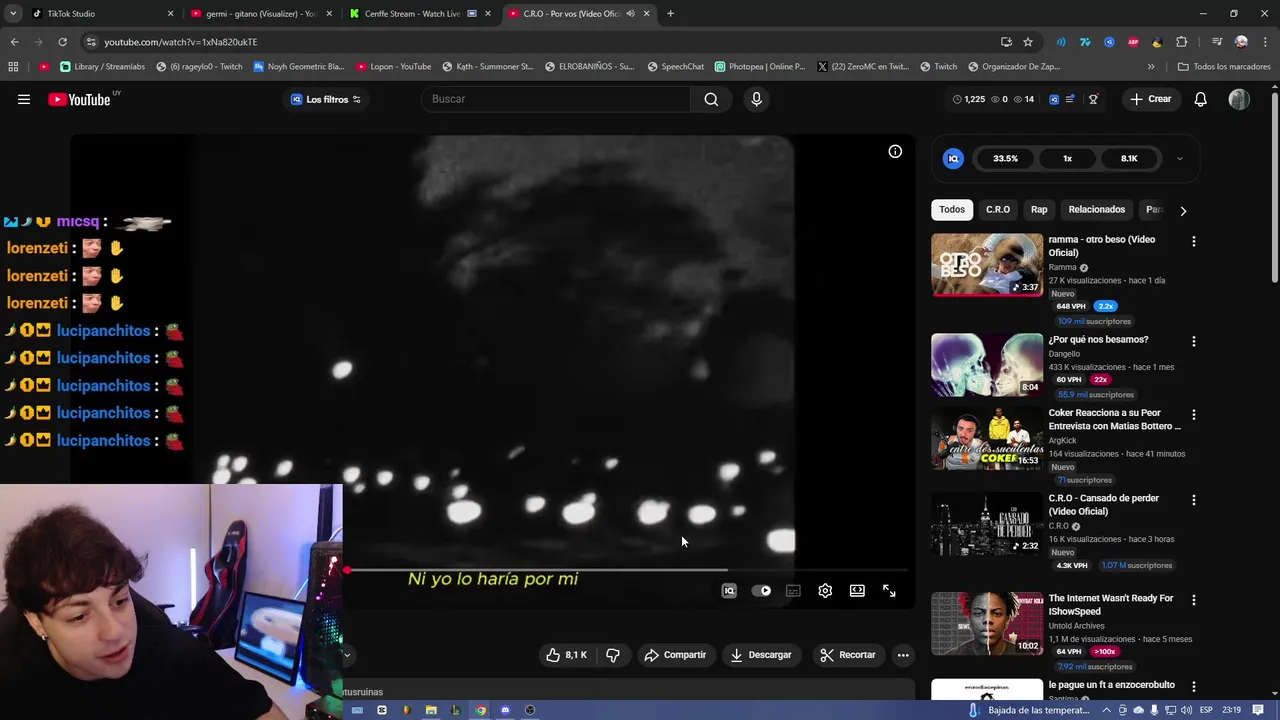
Task: Open options for ramma - otro beso video
Action: point(1193,241)
